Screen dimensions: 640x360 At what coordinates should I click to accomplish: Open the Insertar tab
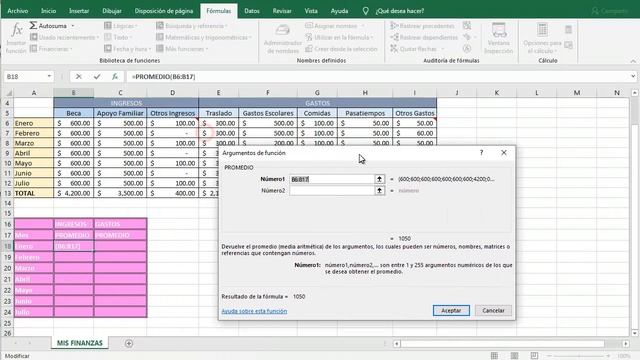[x=79, y=11]
